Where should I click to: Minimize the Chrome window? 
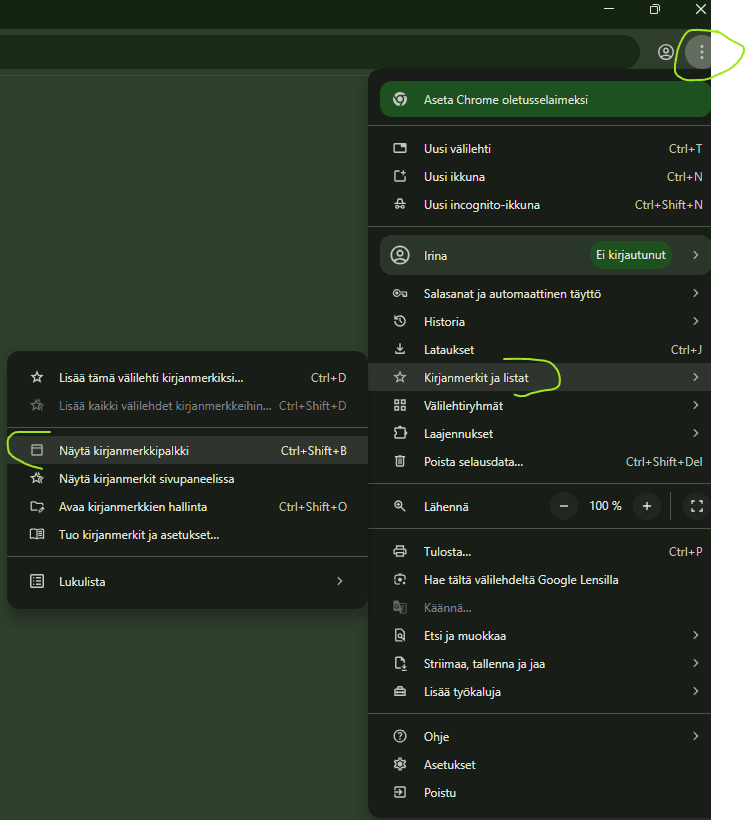609,9
